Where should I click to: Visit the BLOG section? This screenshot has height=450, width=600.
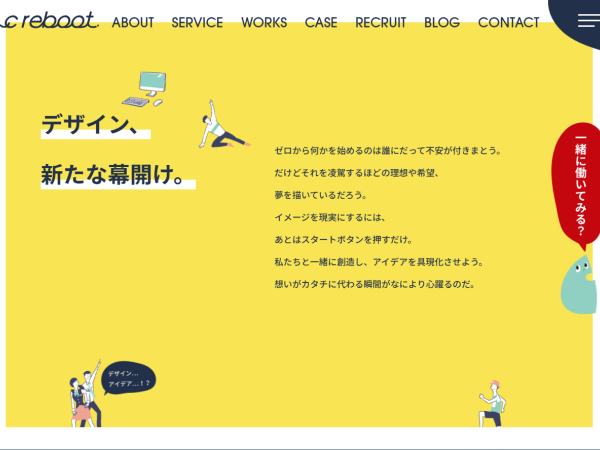pos(442,22)
